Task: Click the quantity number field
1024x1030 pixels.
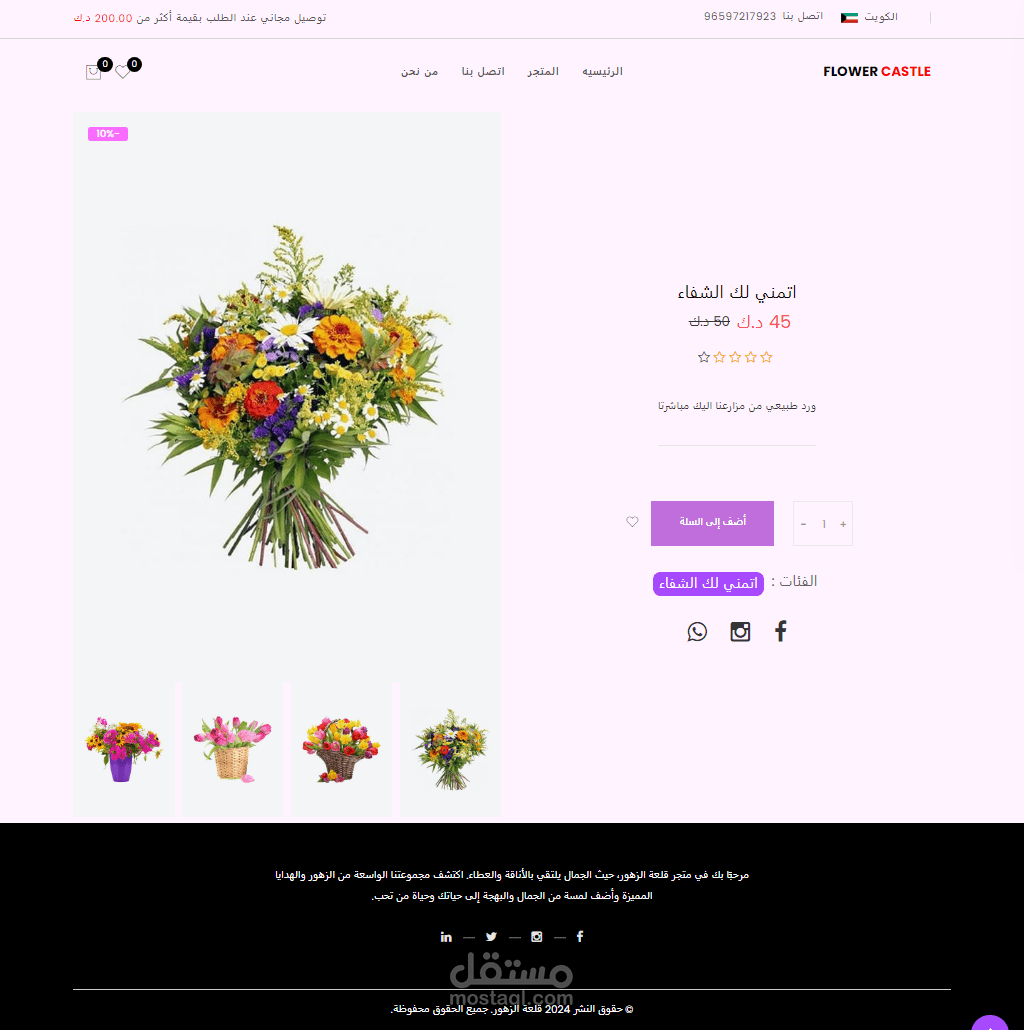Action: pos(824,524)
